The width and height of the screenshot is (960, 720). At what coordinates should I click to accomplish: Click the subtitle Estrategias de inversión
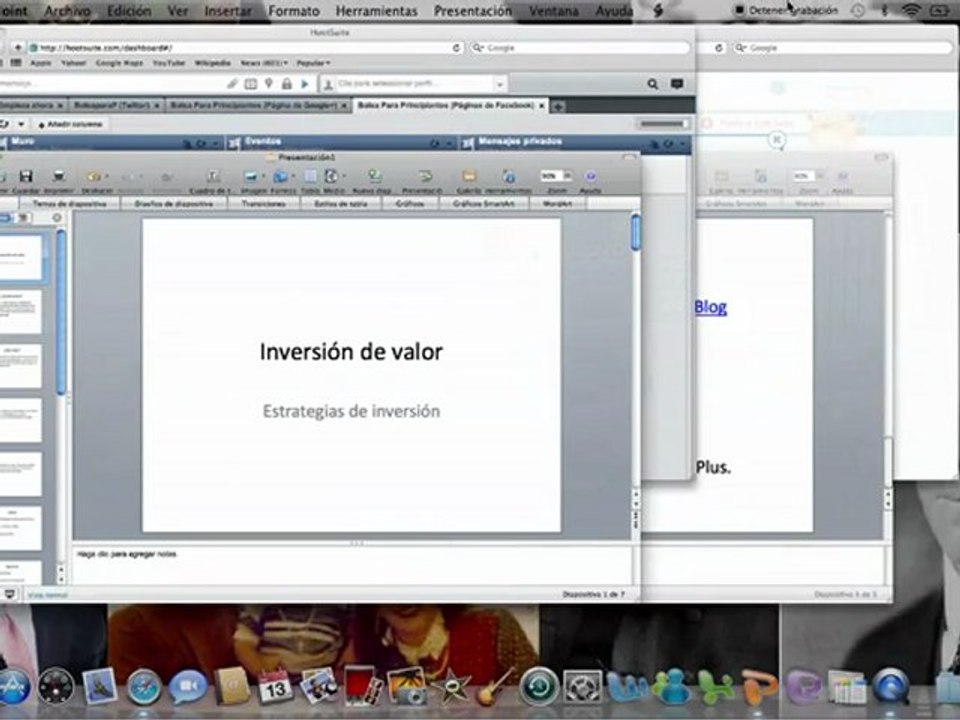pyautogui.click(x=351, y=411)
